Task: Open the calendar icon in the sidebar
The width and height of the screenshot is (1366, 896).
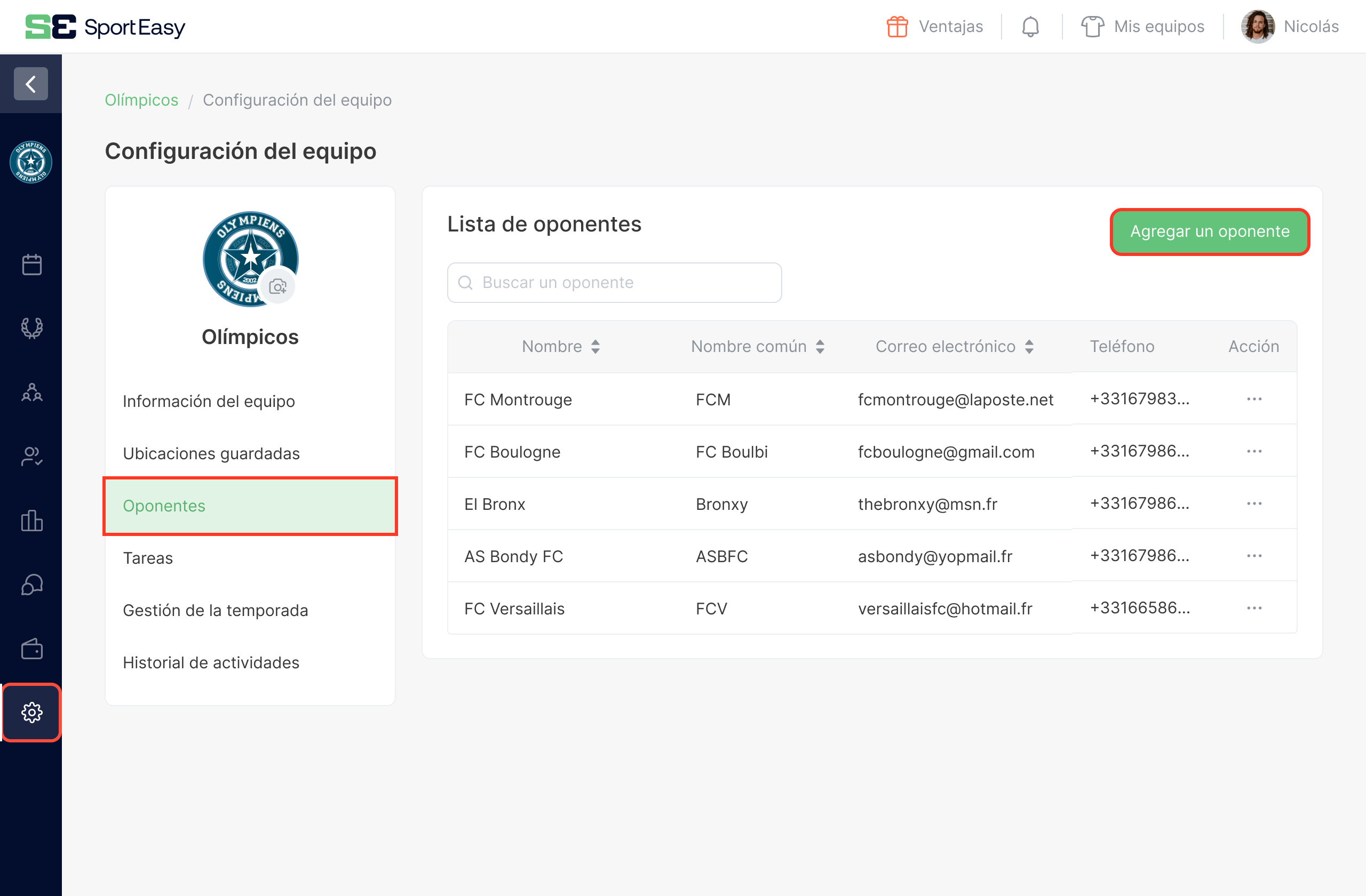Action: tap(31, 265)
